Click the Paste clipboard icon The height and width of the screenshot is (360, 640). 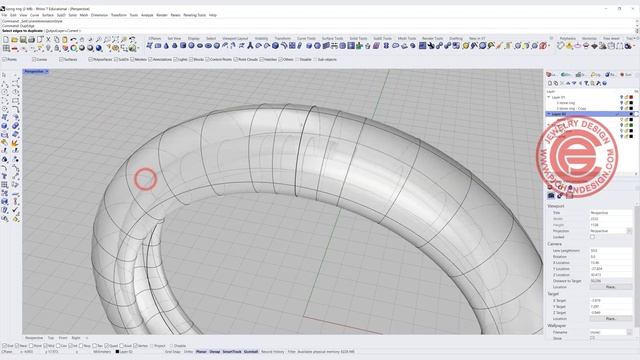click(65, 40)
